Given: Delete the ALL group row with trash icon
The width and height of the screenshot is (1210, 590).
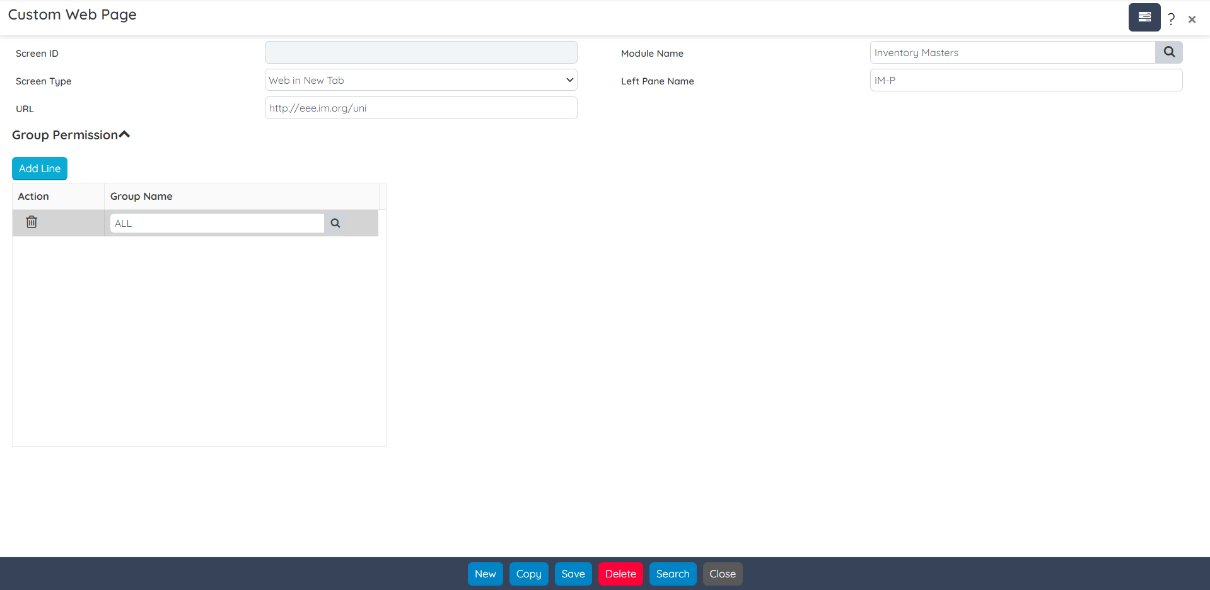Looking at the screenshot, I should click(x=31, y=223).
